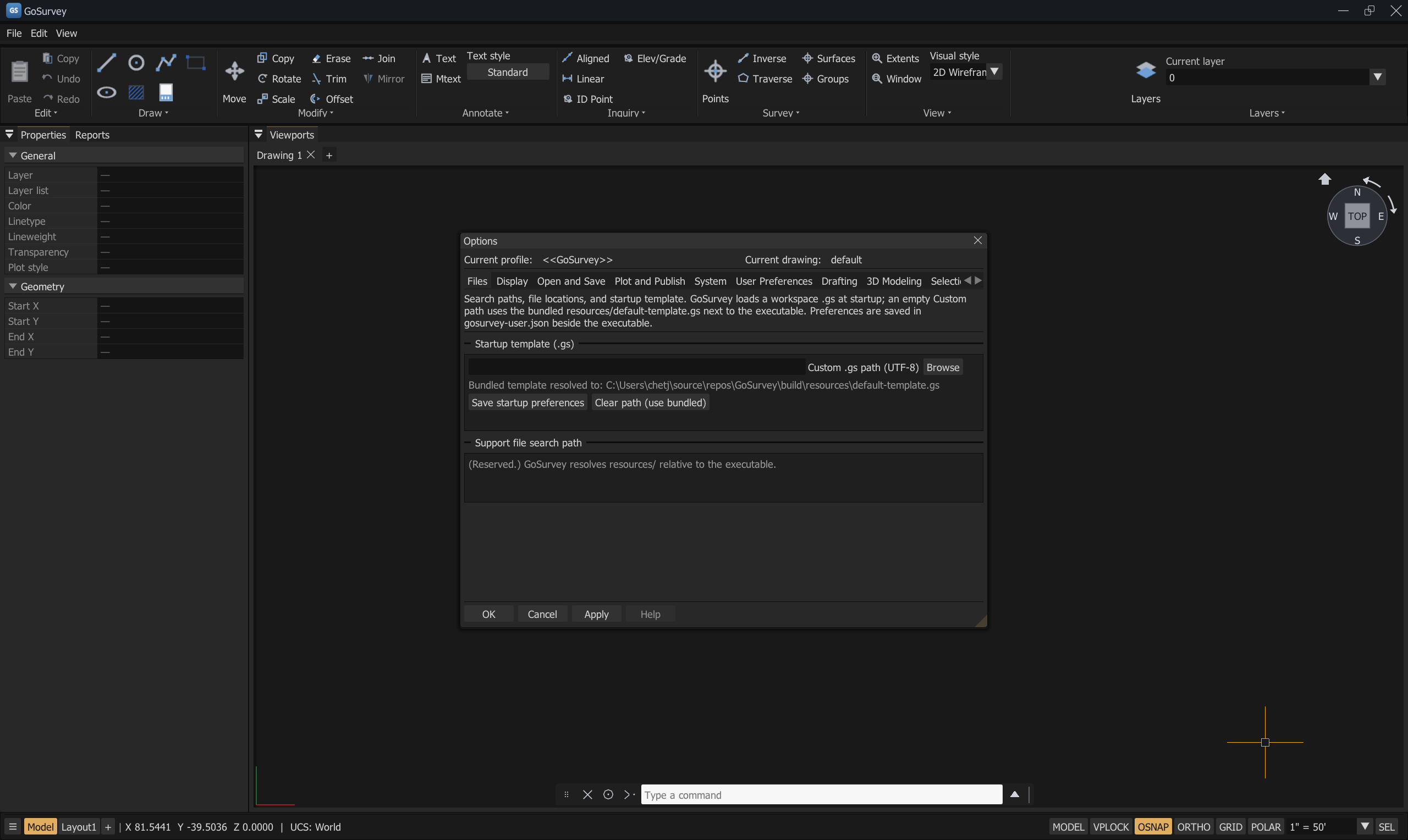This screenshot has height=840, width=1408.
Task: Toggle MODEL space button in status bar
Action: point(1068,826)
